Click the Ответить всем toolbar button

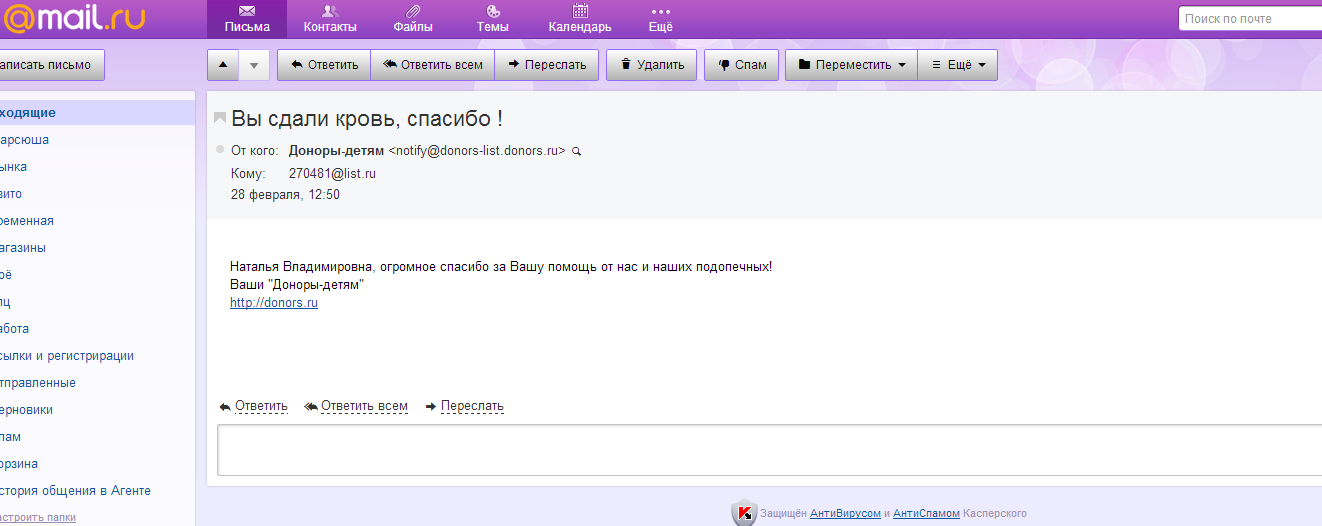pos(432,65)
